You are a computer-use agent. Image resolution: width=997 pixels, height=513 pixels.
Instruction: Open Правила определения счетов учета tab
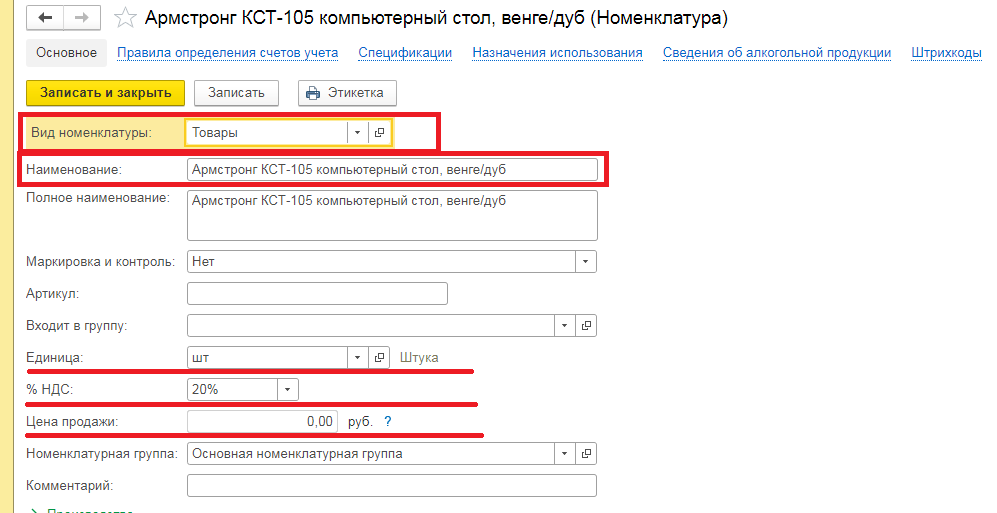click(x=228, y=53)
